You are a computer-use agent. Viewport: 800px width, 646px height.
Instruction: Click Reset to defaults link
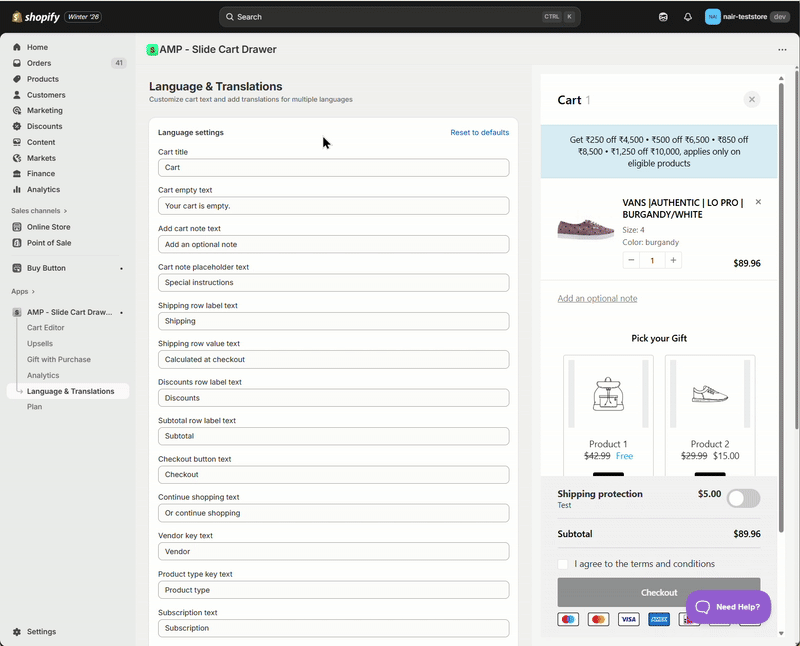pyautogui.click(x=480, y=132)
